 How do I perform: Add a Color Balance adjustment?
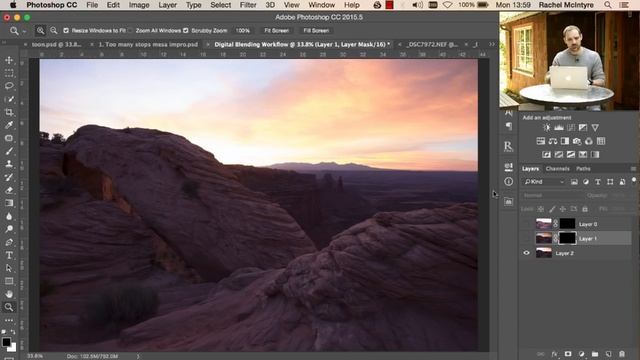click(553, 141)
